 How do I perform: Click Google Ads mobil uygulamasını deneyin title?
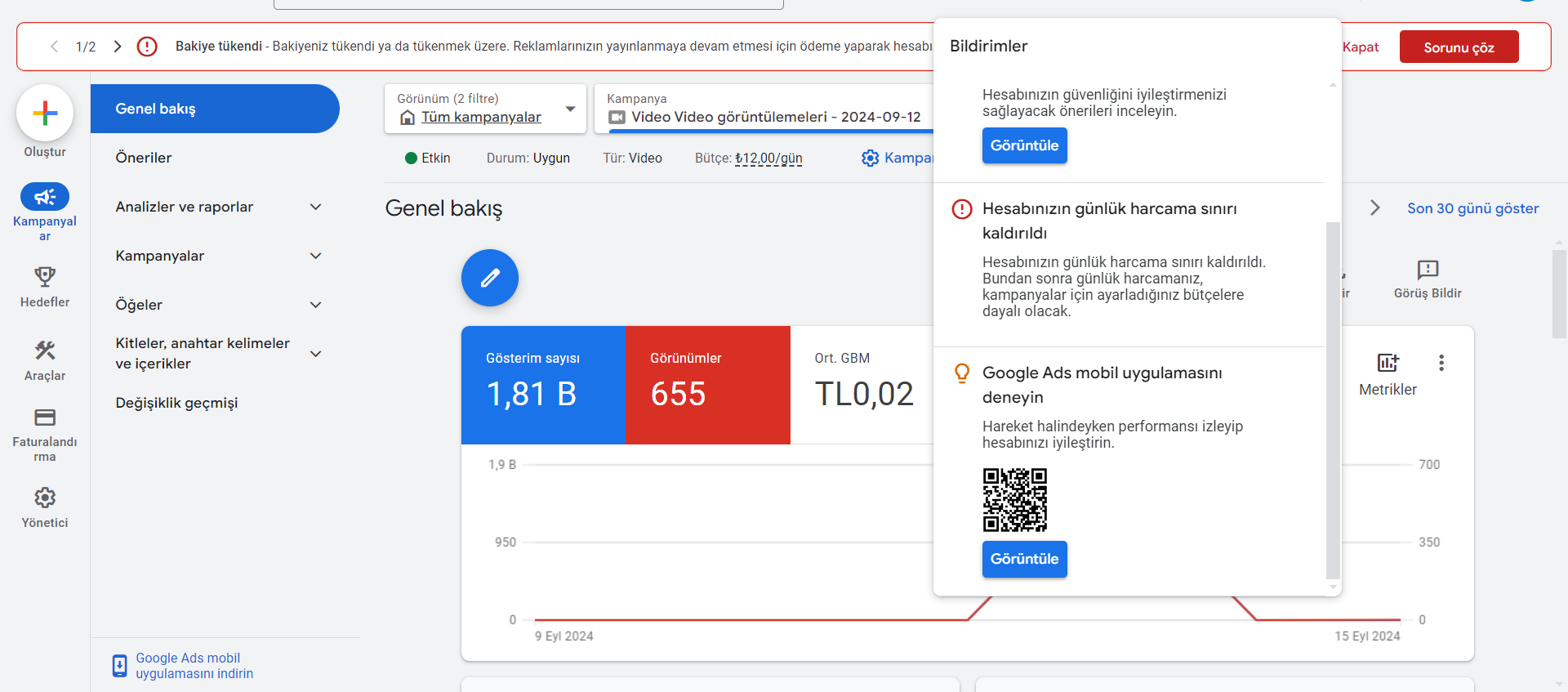pyautogui.click(x=1102, y=385)
